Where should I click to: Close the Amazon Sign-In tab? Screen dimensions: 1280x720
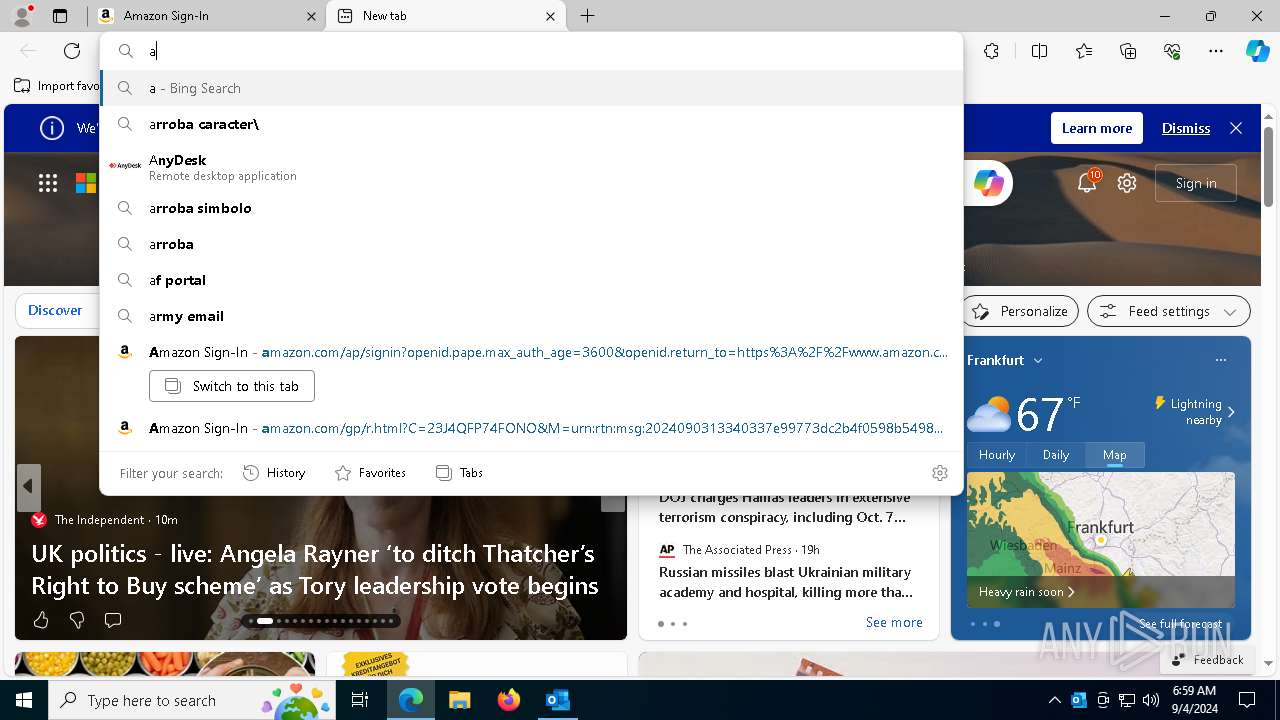(310, 16)
